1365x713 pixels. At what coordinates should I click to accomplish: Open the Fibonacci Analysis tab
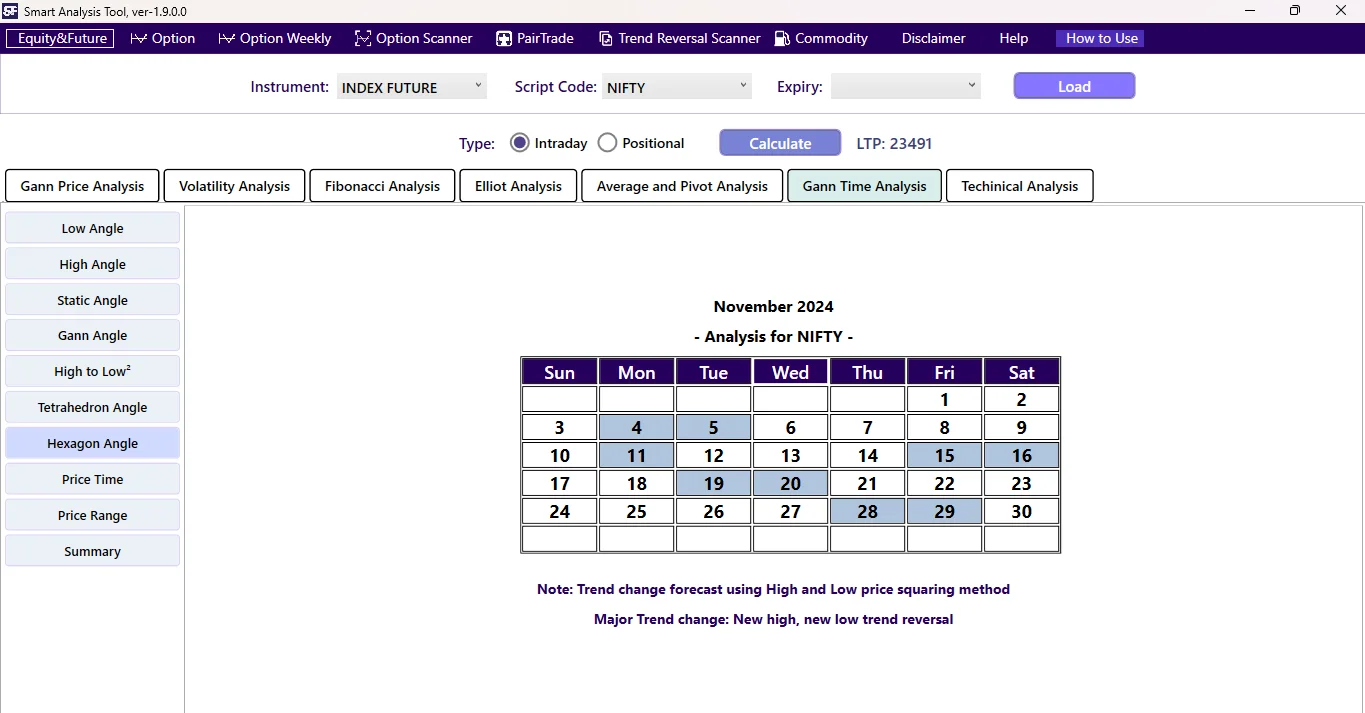coord(382,185)
